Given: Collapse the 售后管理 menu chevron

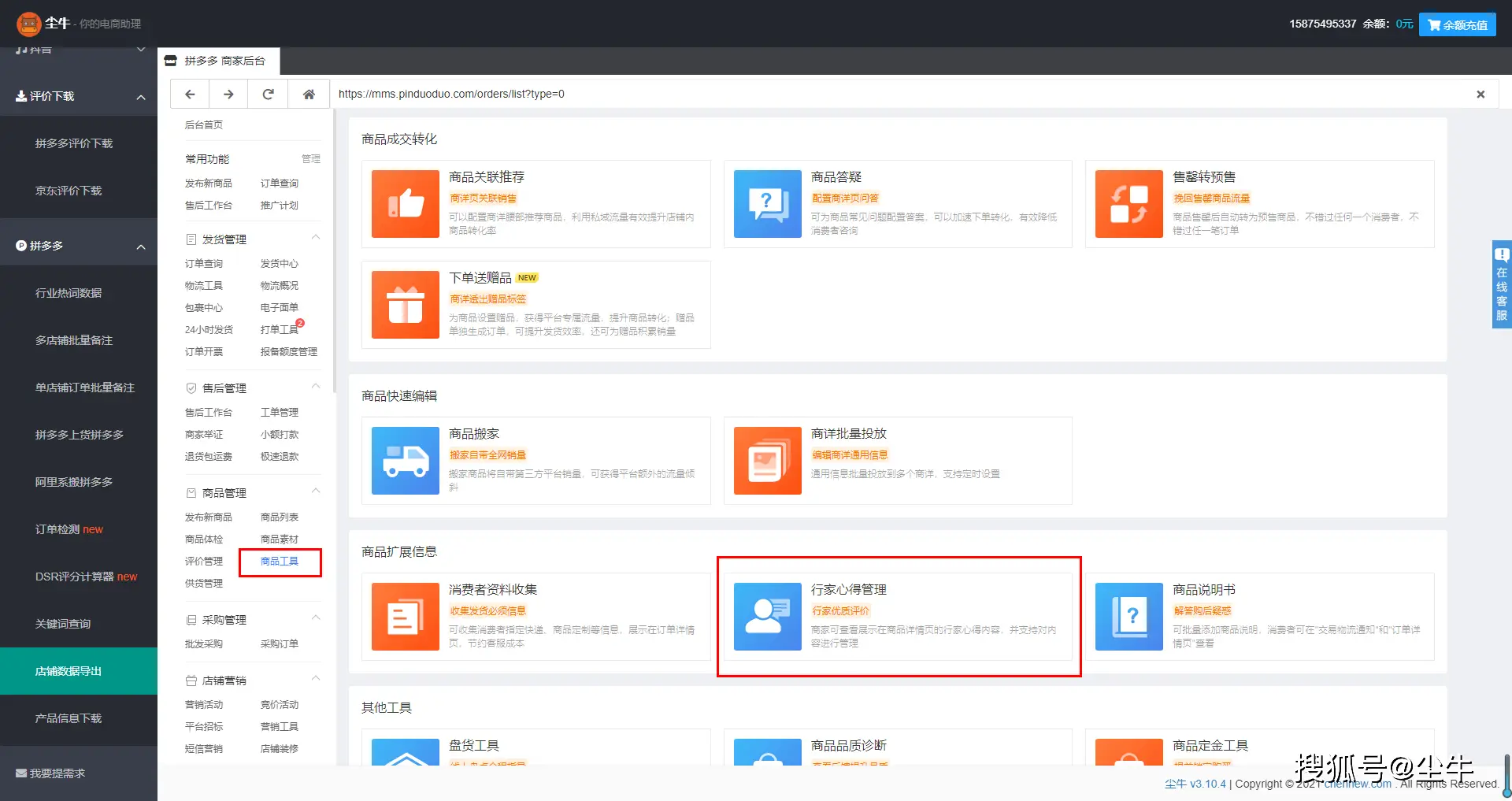Looking at the screenshot, I should coord(316,386).
